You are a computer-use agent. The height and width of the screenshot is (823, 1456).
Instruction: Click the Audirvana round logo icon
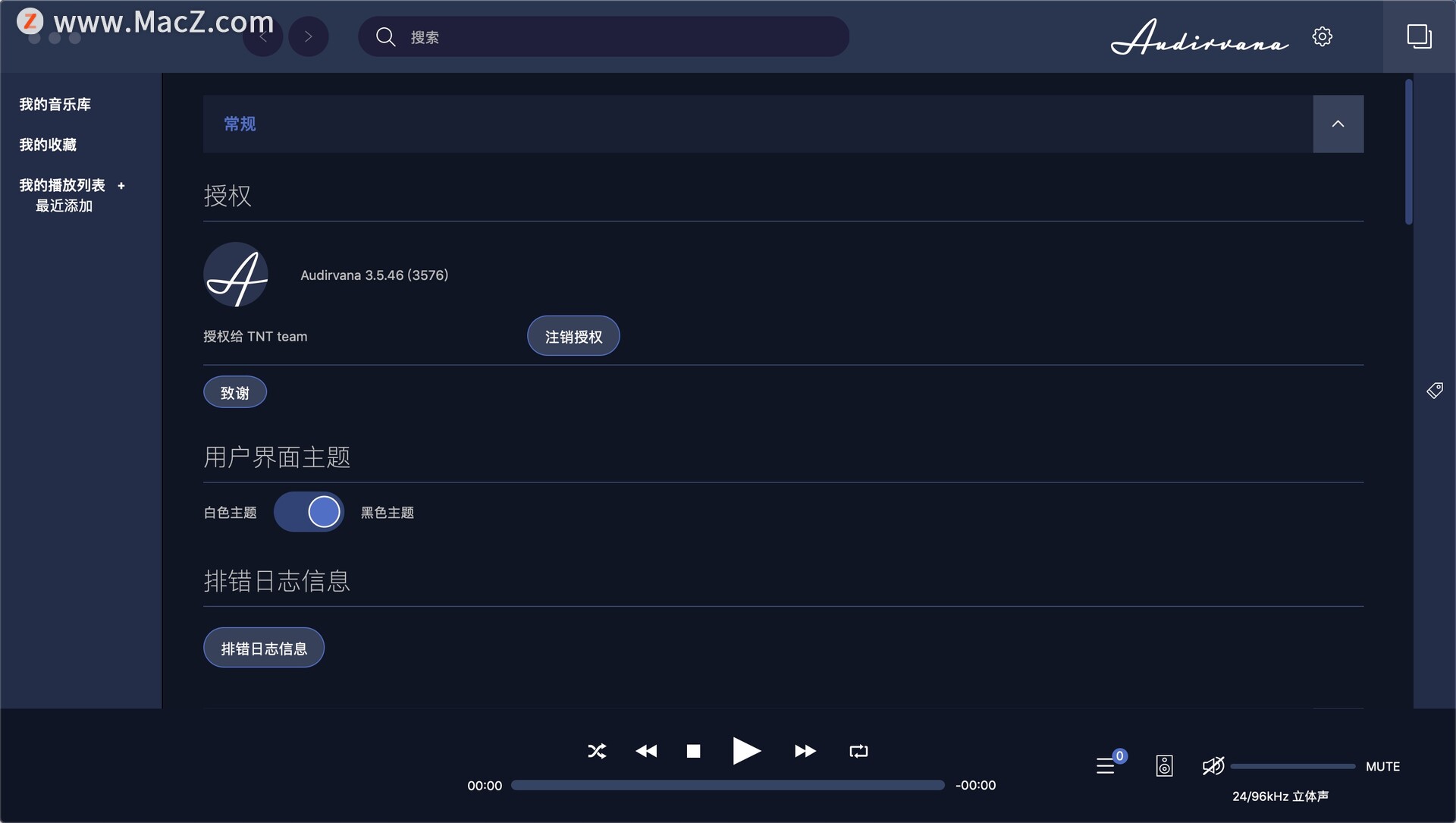[x=236, y=275]
